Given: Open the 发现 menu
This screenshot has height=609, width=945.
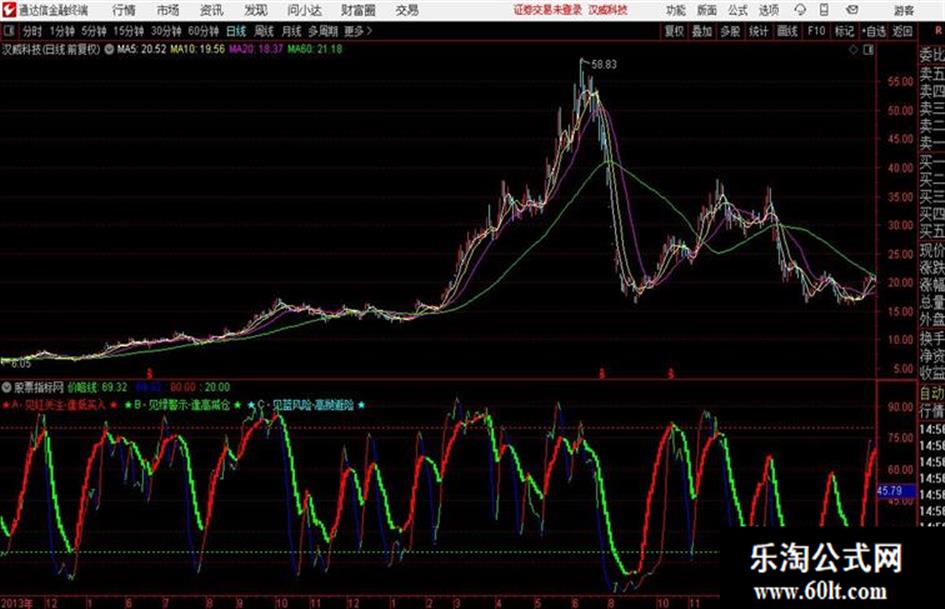Looking at the screenshot, I should 256,10.
